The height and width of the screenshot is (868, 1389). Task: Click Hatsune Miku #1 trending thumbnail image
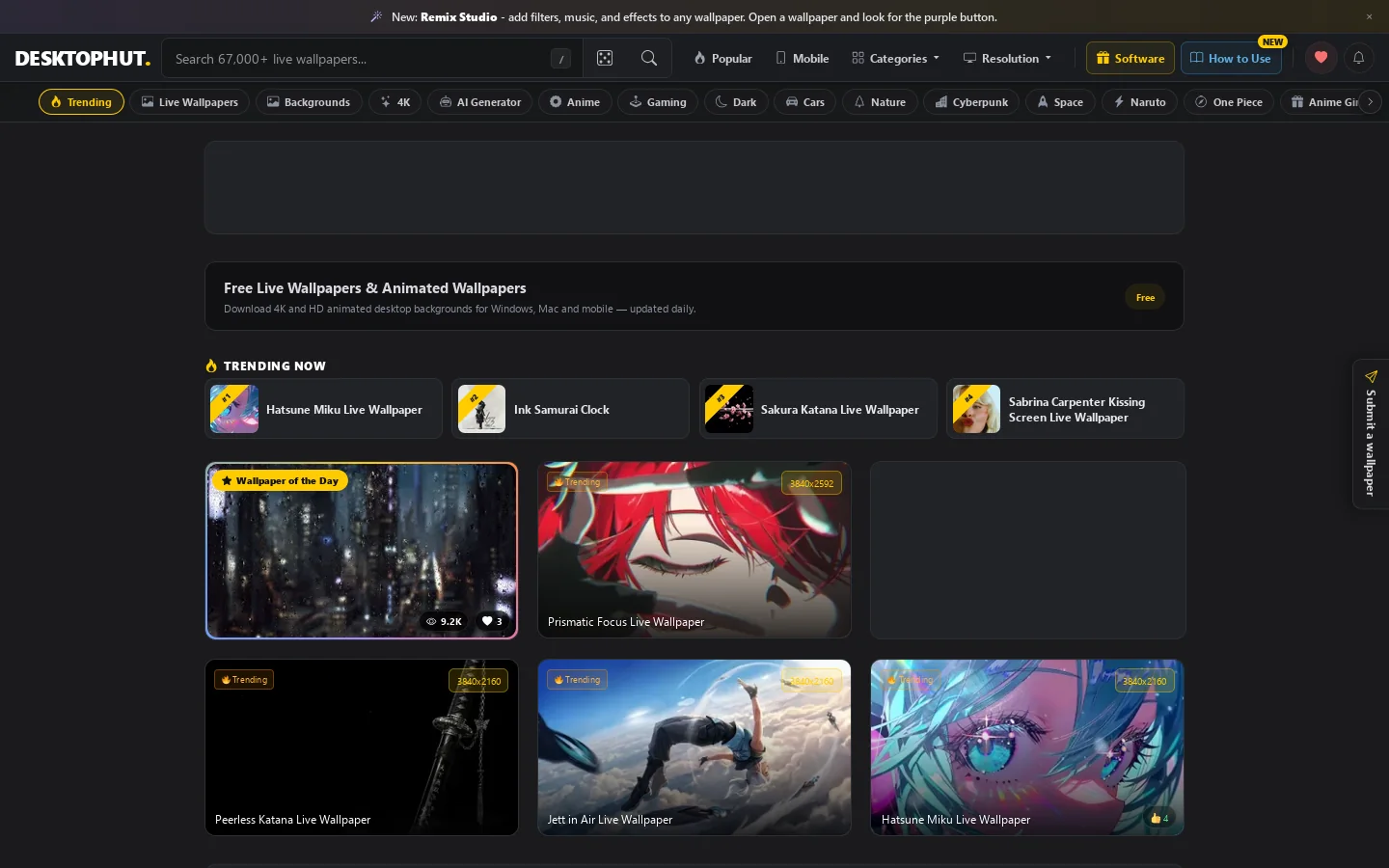[x=234, y=409]
